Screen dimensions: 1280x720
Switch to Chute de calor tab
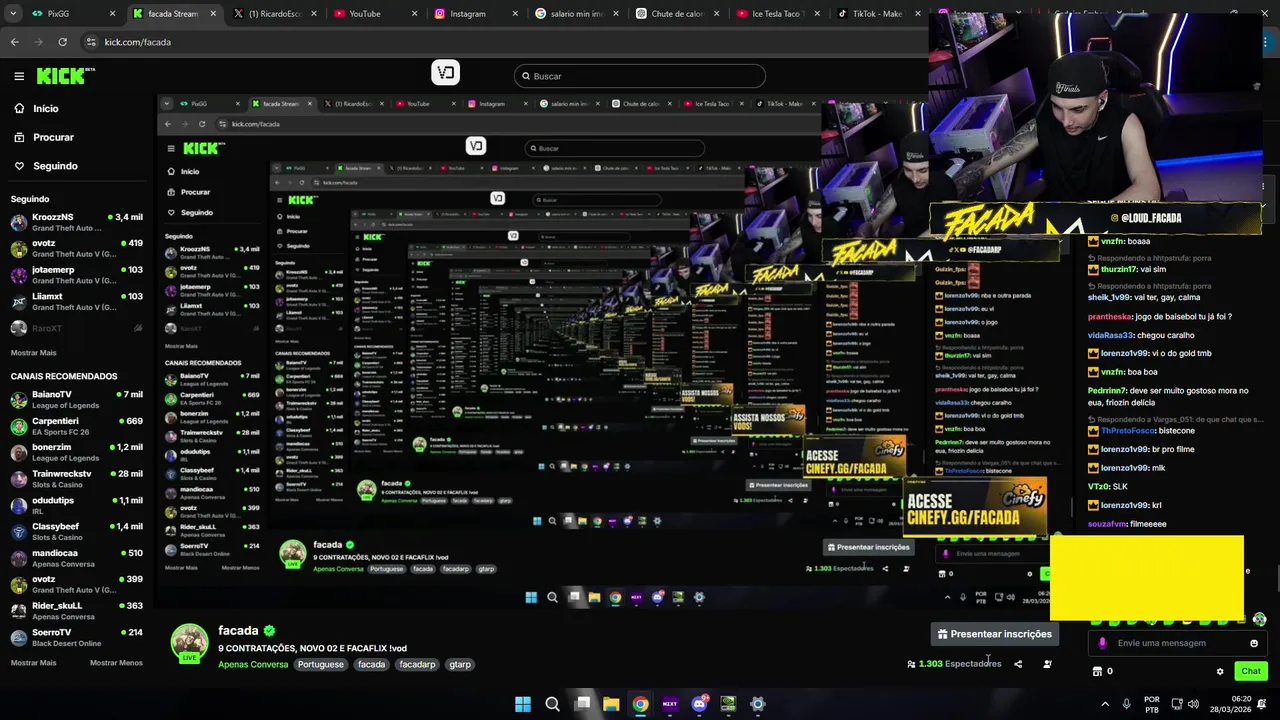pos(678,14)
